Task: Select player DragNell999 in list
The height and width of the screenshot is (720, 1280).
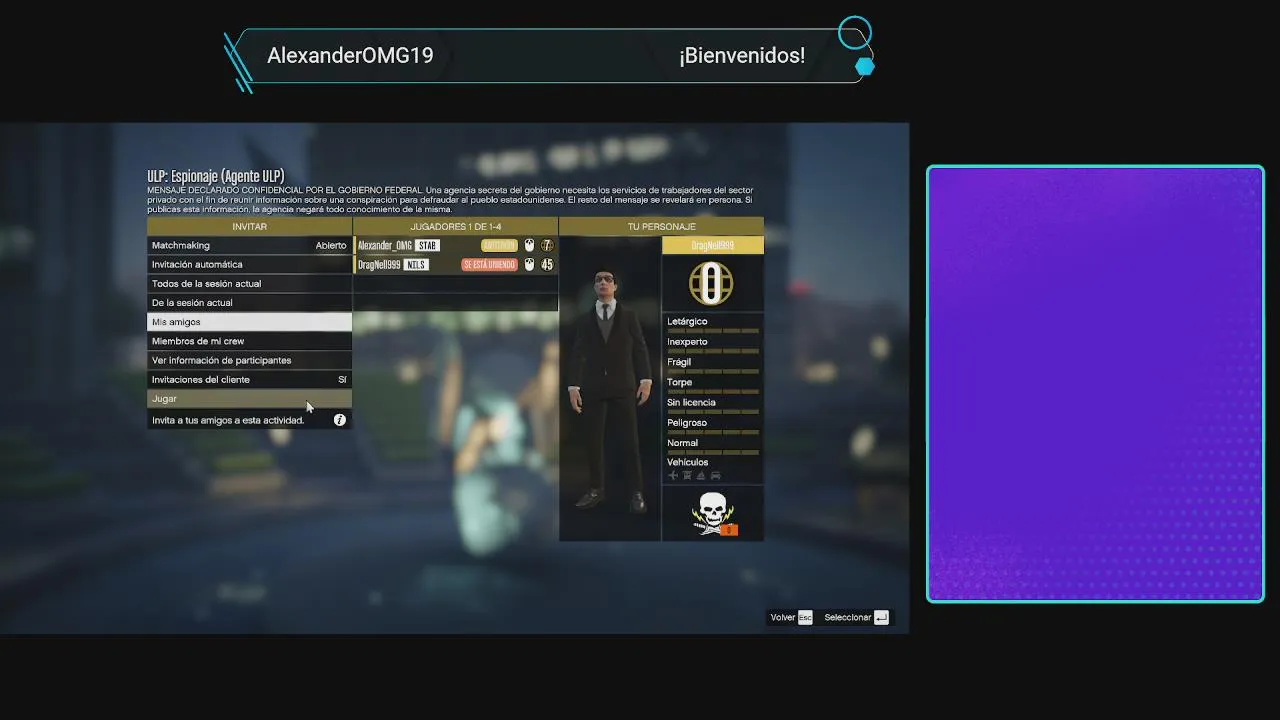Action: click(x=456, y=265)
